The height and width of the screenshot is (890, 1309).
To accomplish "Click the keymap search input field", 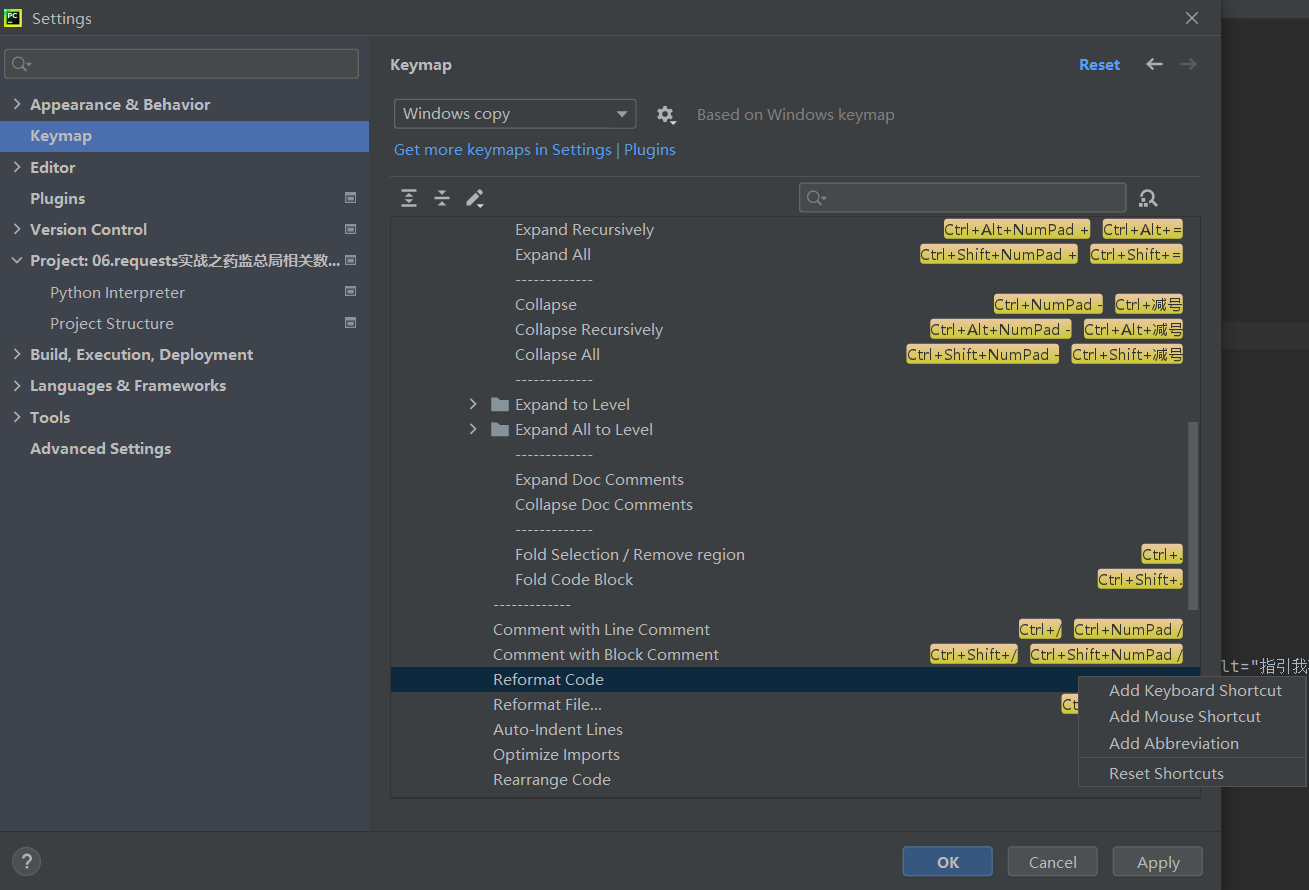I will coord(960,197).
